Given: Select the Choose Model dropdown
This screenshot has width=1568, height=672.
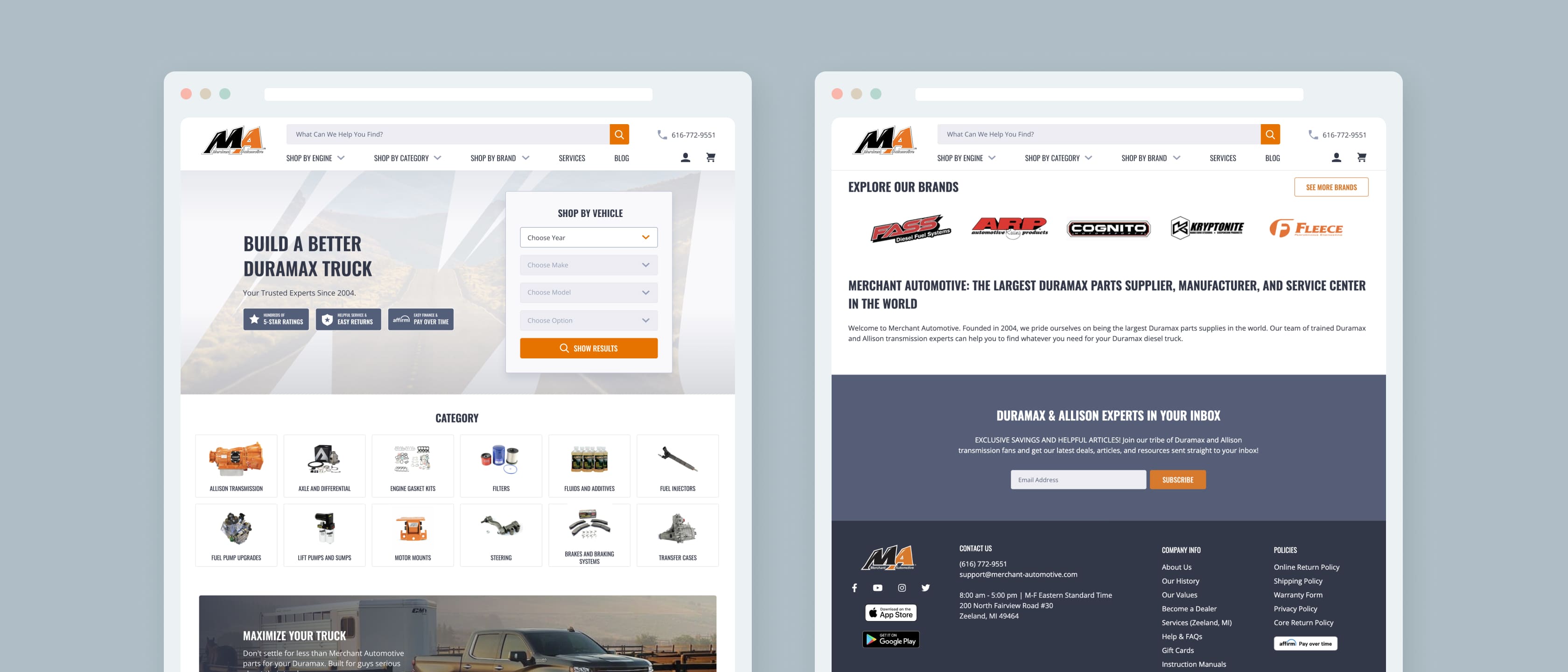Looking at the screenshot, I should pos(588,292).
